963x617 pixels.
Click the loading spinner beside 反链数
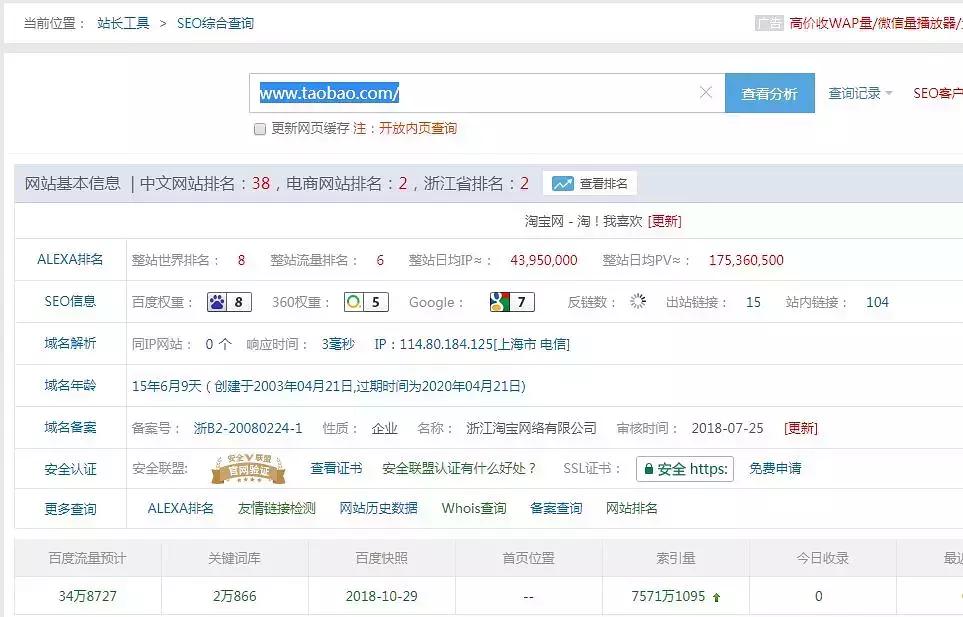(x=638, y=301)
